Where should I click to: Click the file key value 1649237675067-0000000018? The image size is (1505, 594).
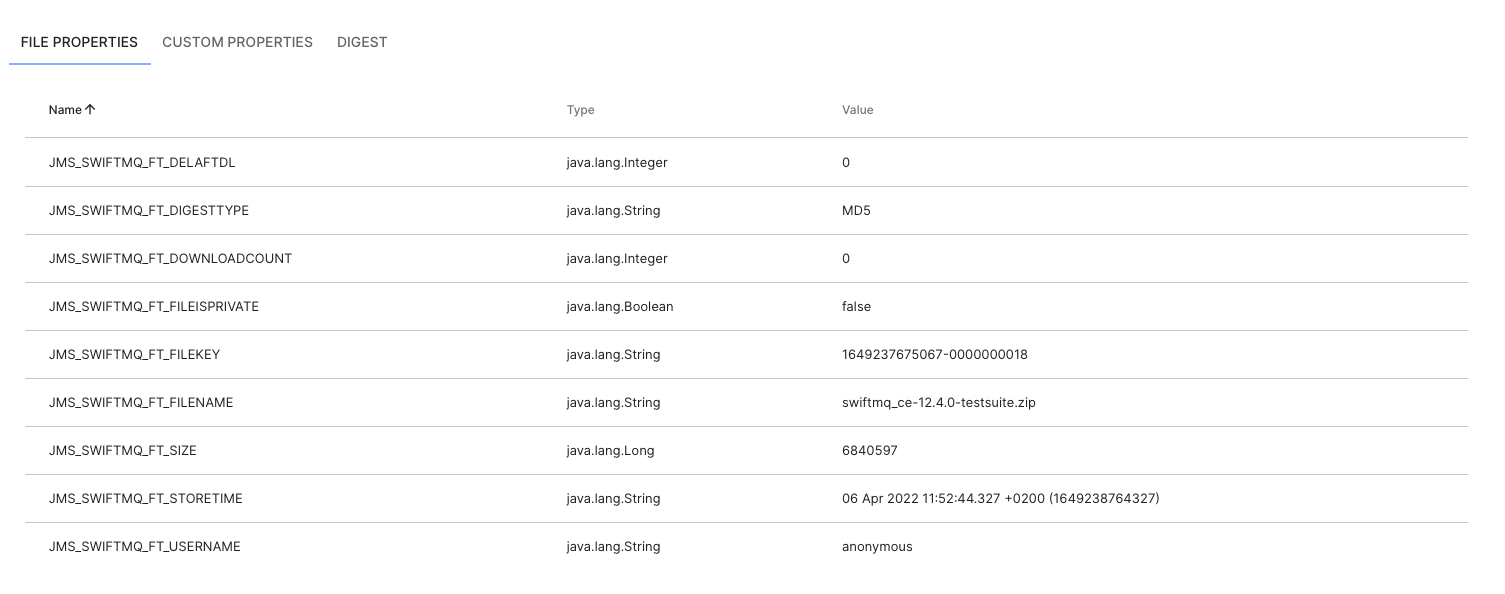tap(935, 355)
